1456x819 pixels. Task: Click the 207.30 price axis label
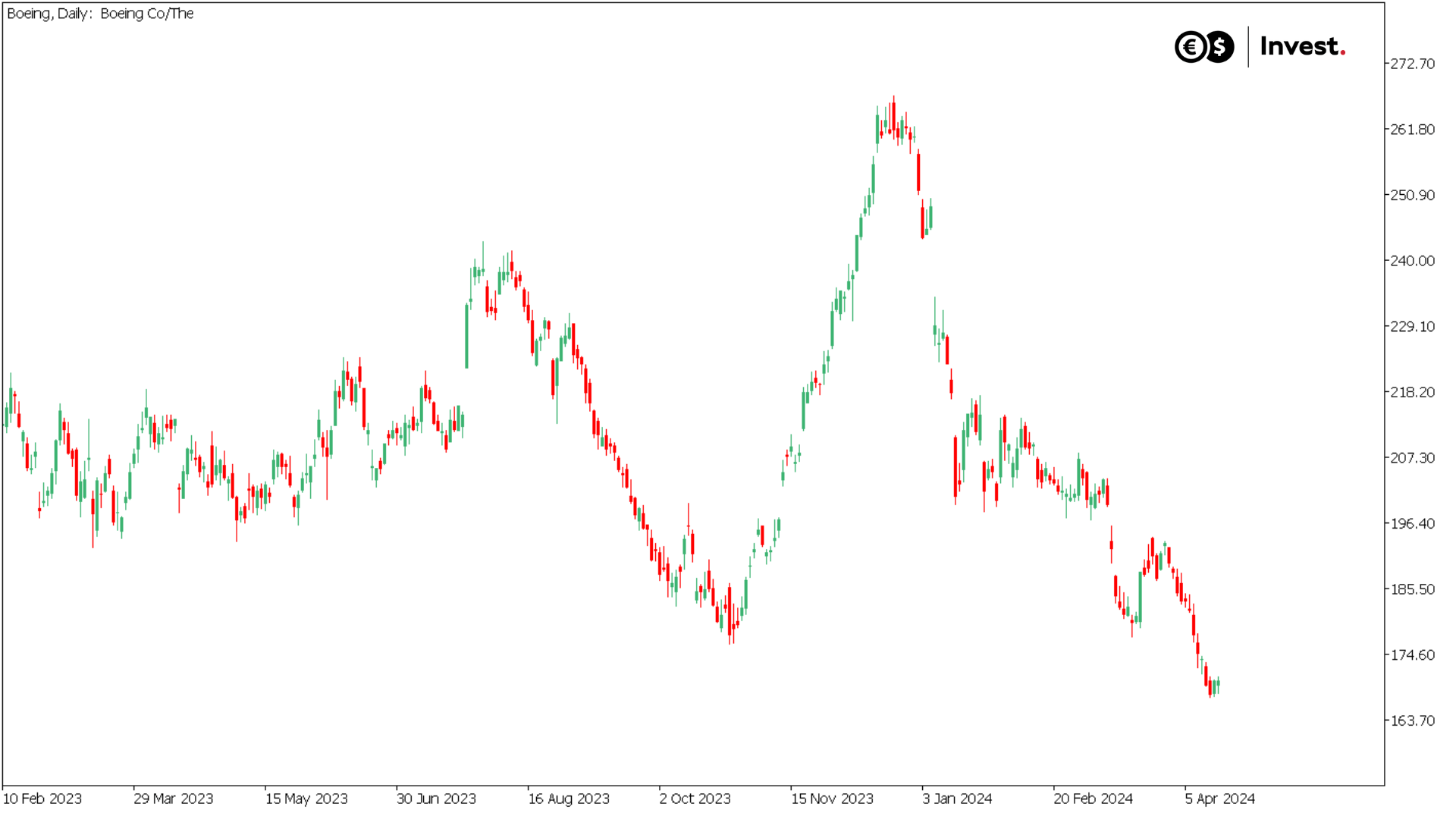1412,458
